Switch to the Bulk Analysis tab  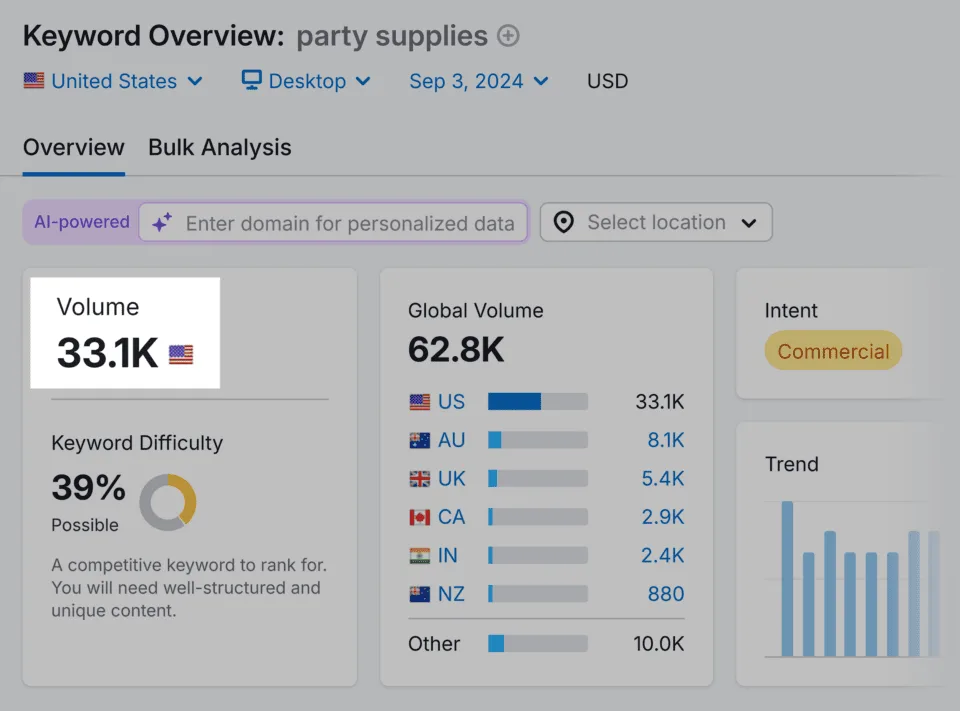click(220, 148)
